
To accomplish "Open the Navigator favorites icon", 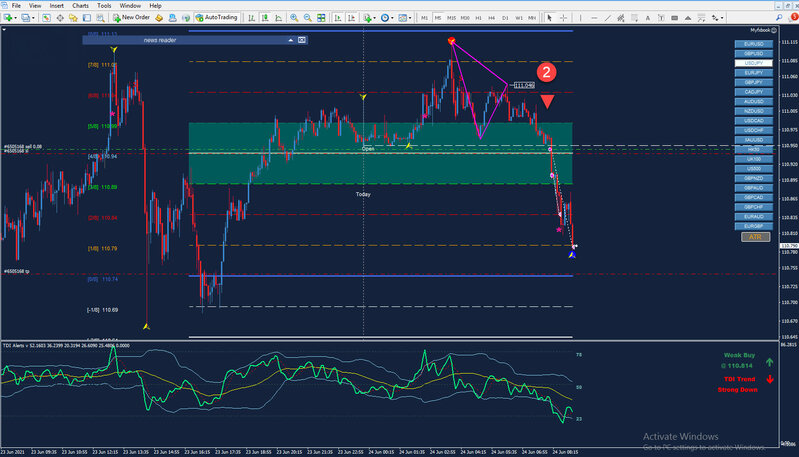I will click(x=73, y=18).
